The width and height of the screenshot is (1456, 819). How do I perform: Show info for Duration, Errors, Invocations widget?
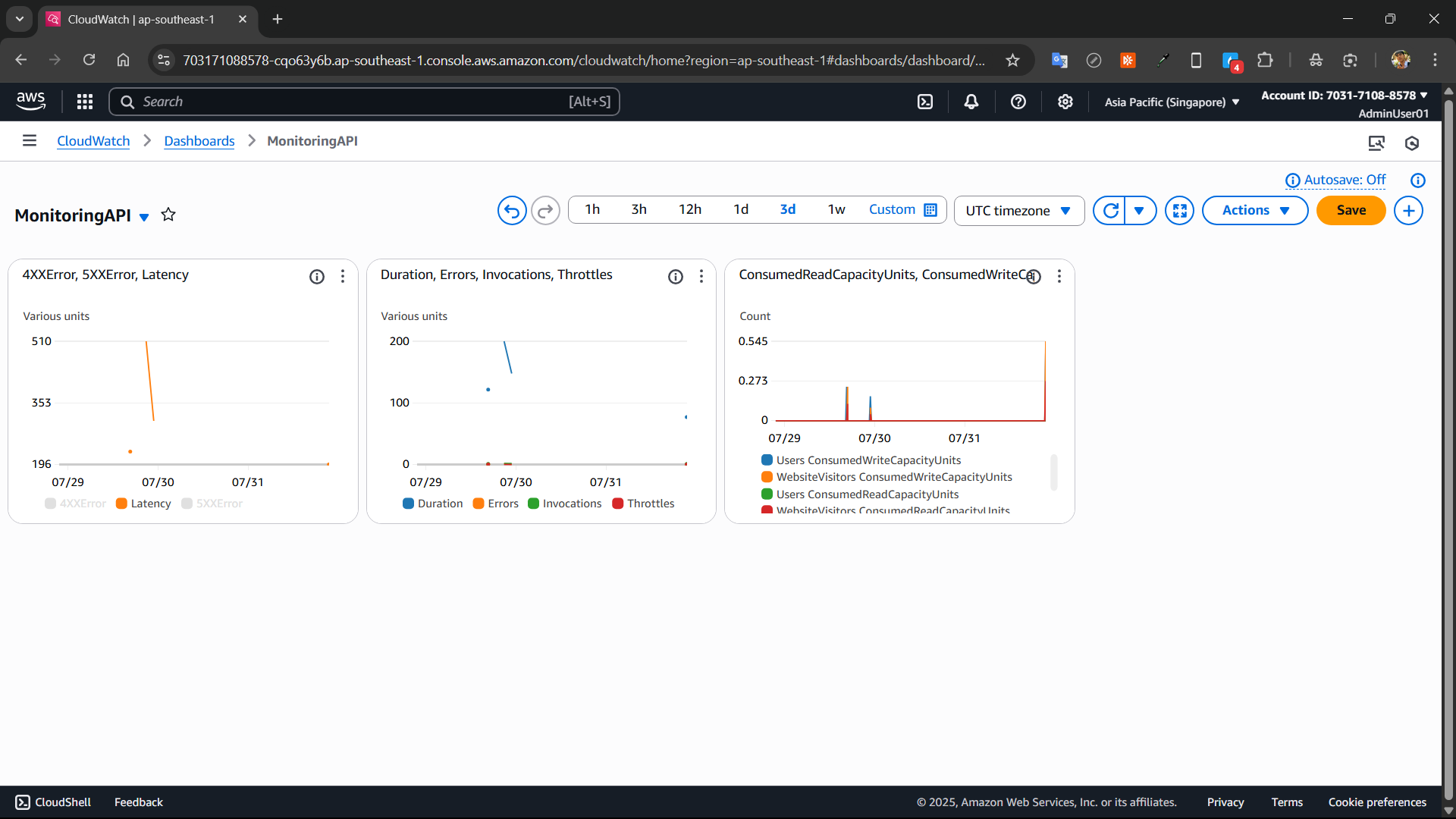676,277
